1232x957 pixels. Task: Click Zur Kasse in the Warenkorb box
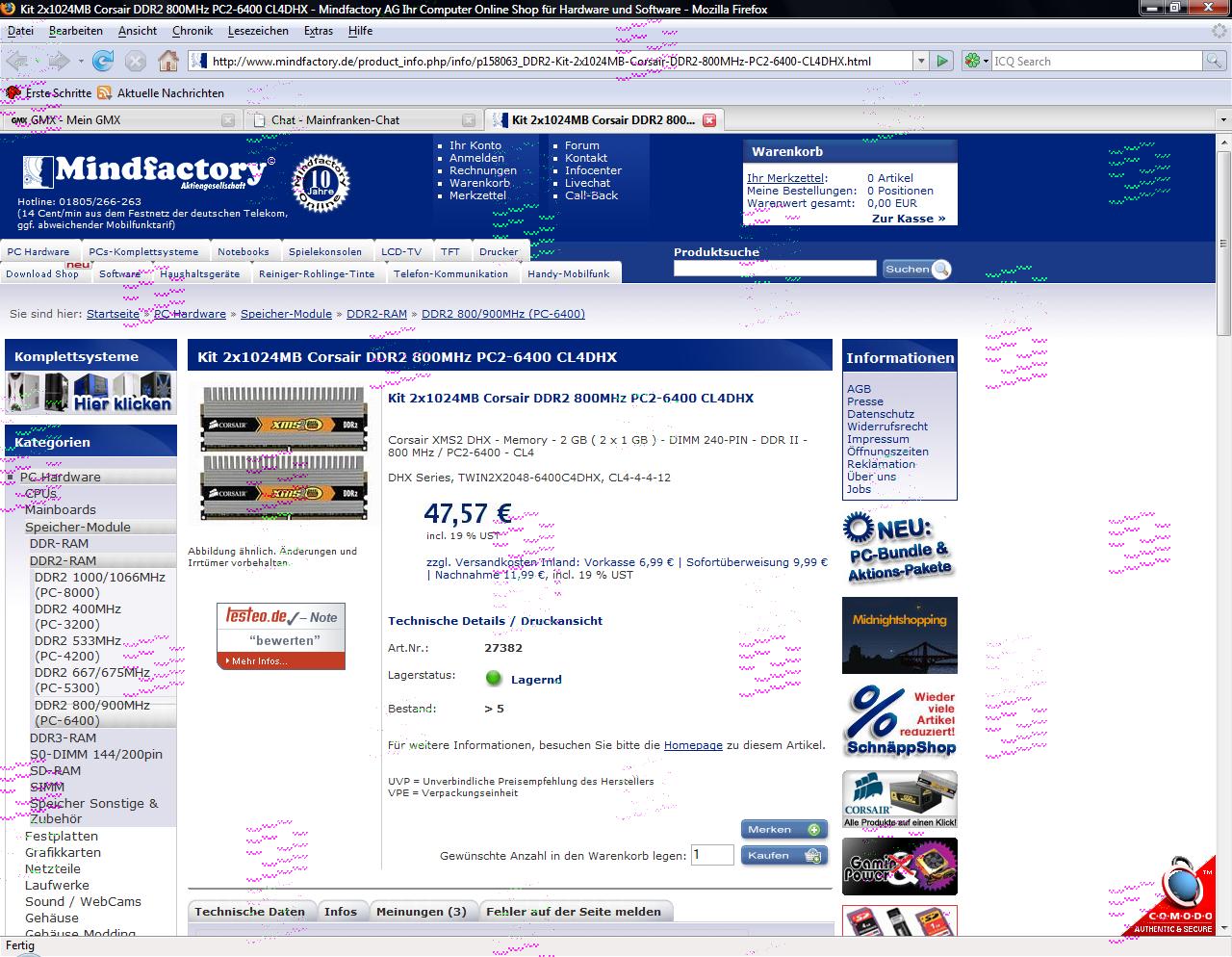[x=909, y=219]
